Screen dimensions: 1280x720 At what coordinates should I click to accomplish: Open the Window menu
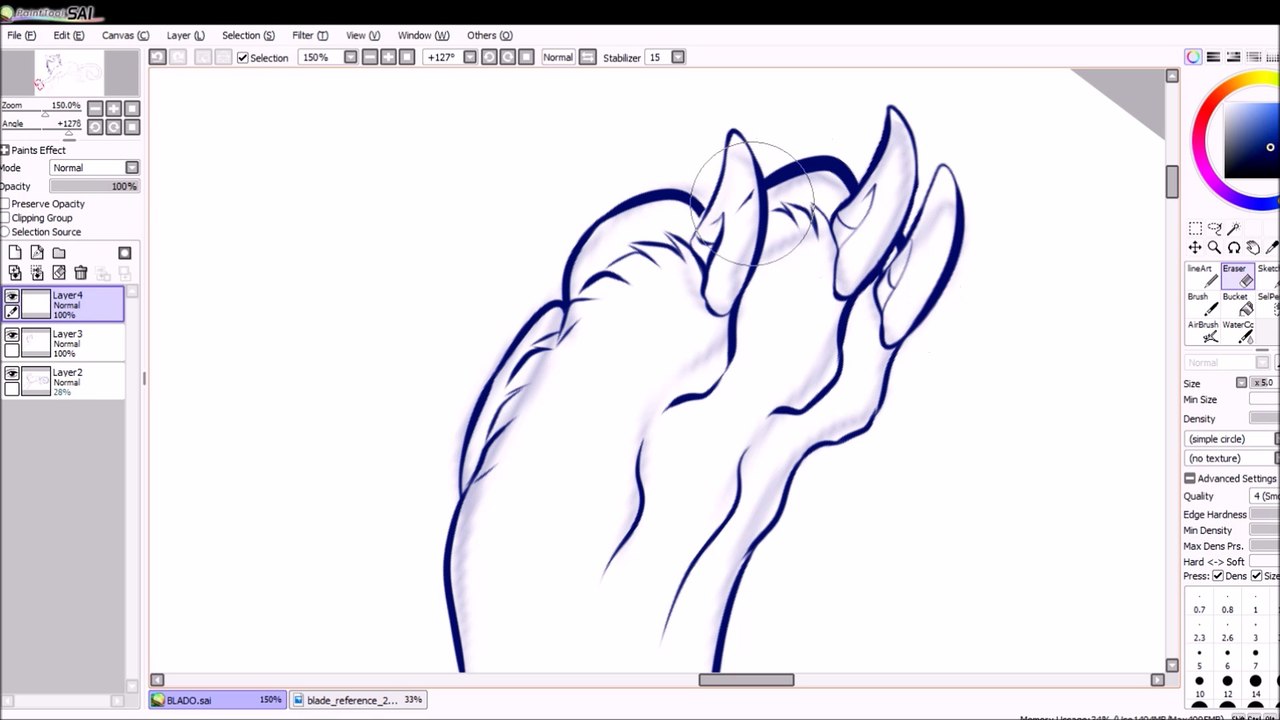point(423,35)
